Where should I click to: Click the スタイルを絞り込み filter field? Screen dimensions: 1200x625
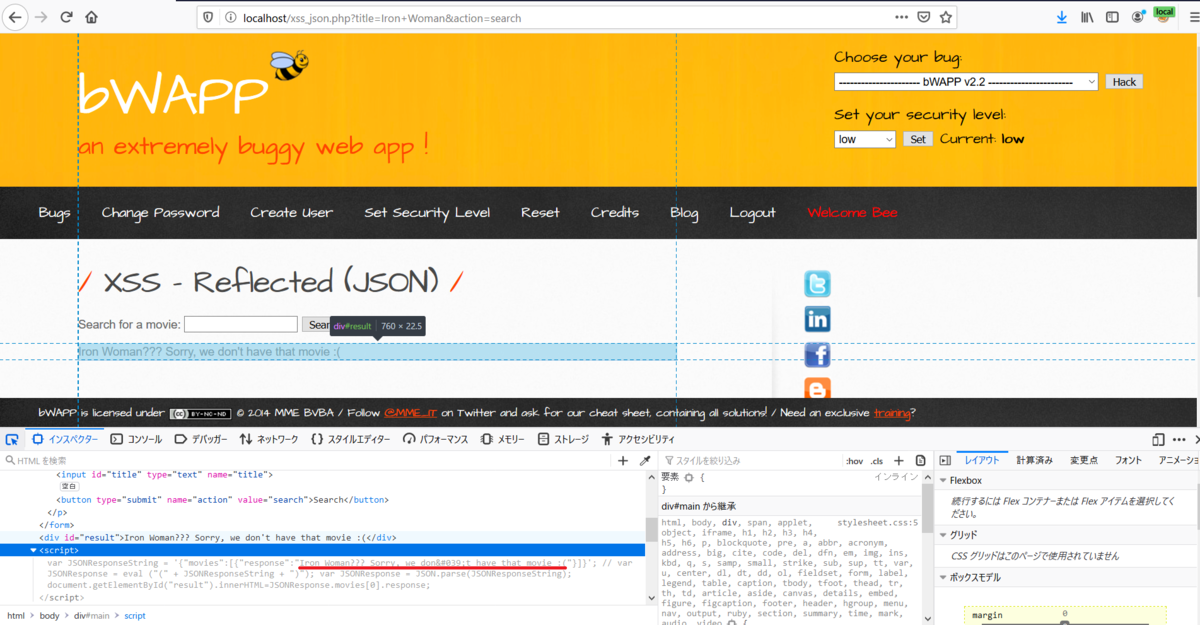752,461
